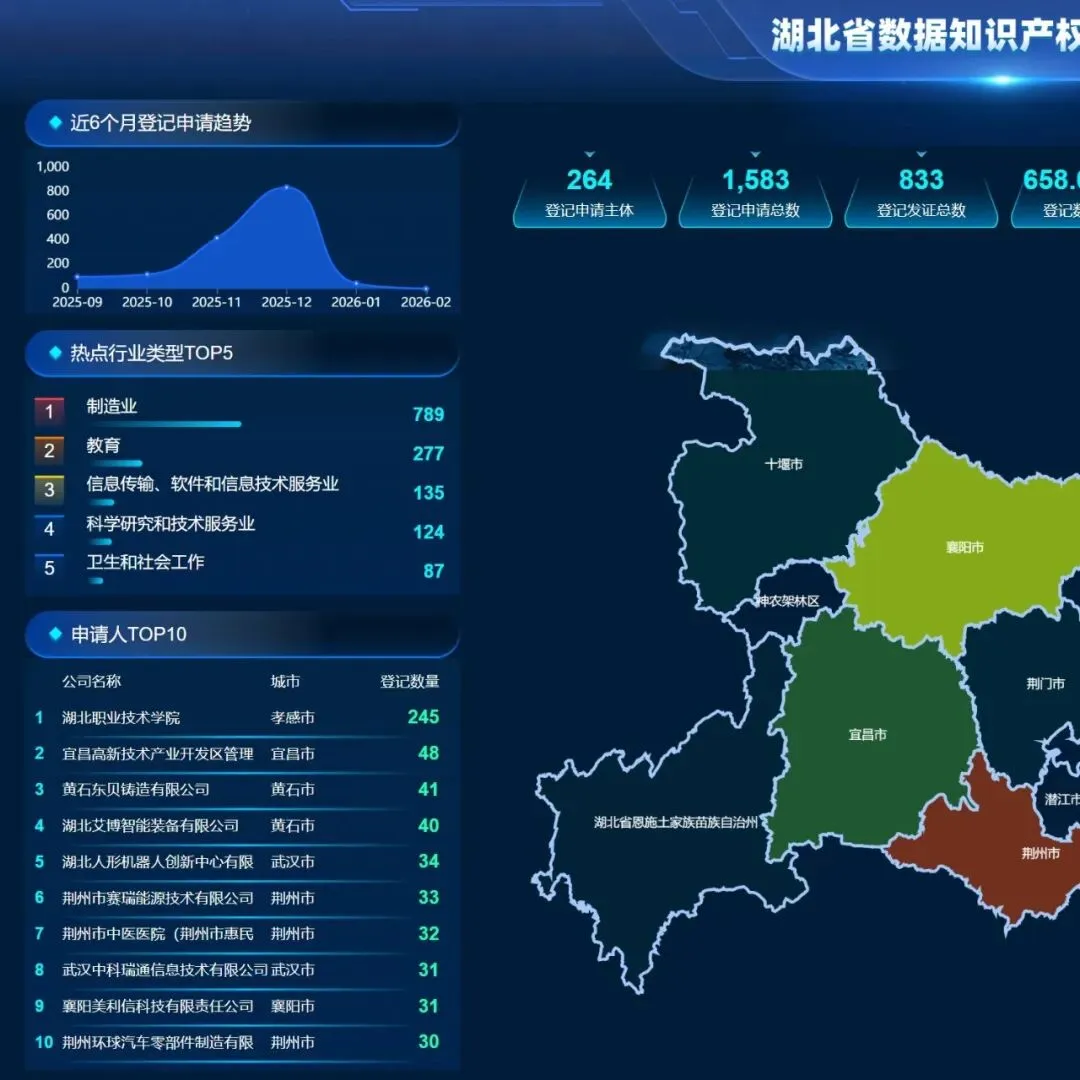Screen dimensions: 1080x1080
Task: Click the count value 48
Action: tap(428, 753)
